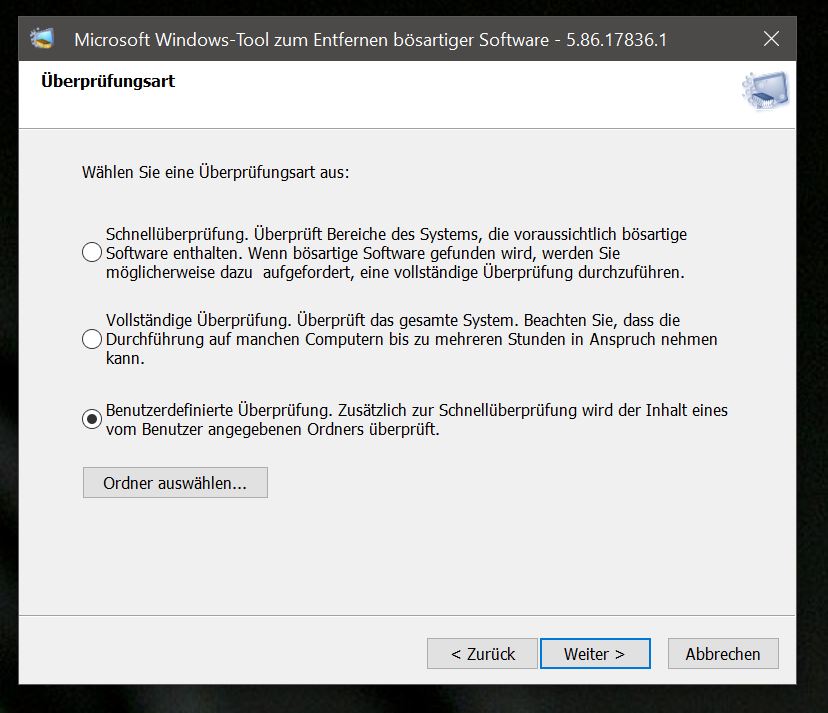Click the Überprüfungsart heading
This screenshot has width=828, height=713.
point(108,81)
